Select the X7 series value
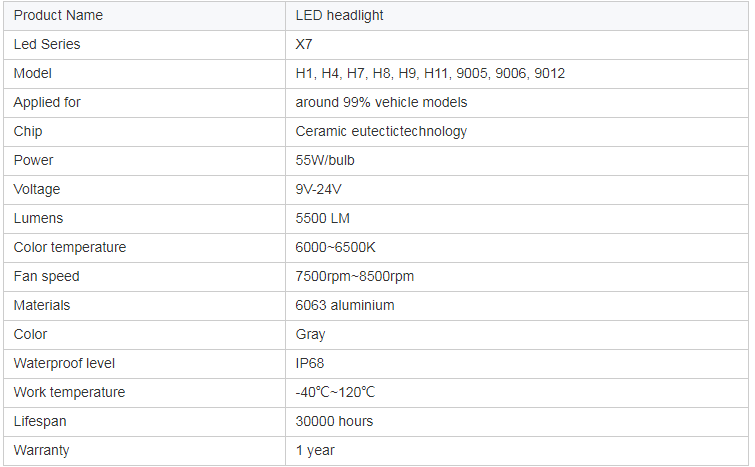The image size is (755, 467). point(303,44)
